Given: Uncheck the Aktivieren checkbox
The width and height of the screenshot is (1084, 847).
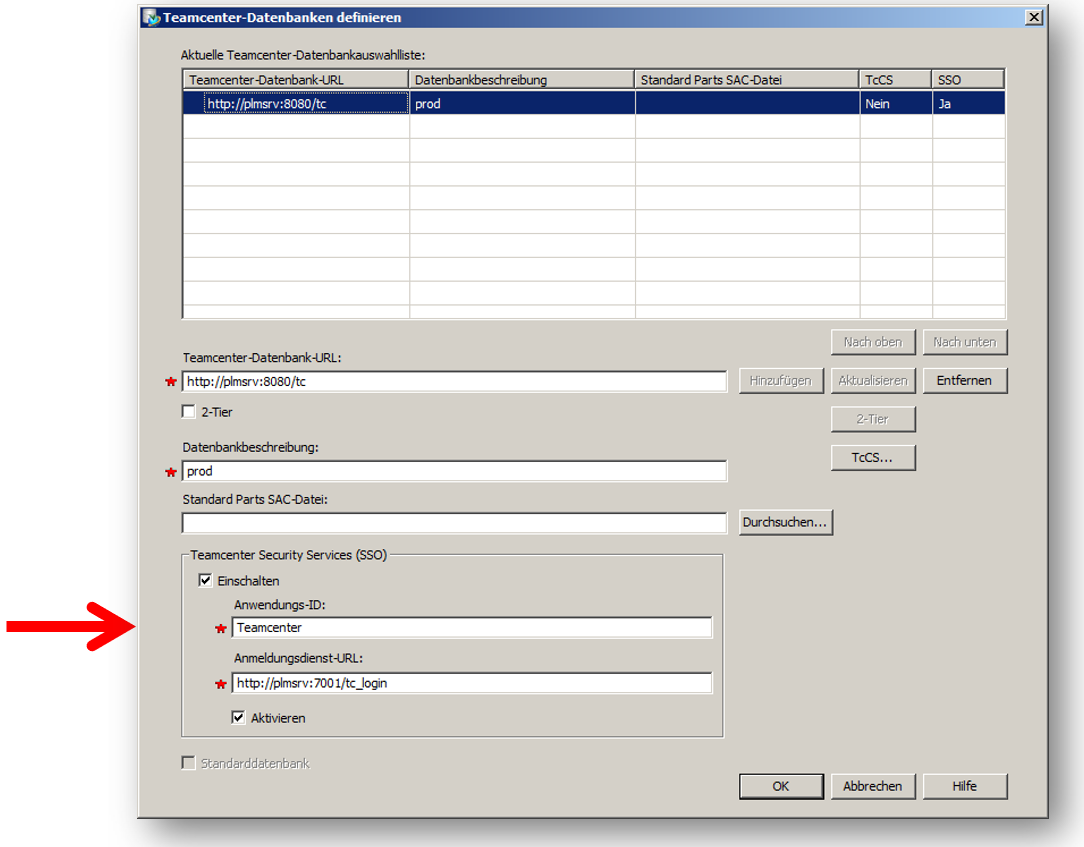Looking at the screenshot, I should coord(238,717).
